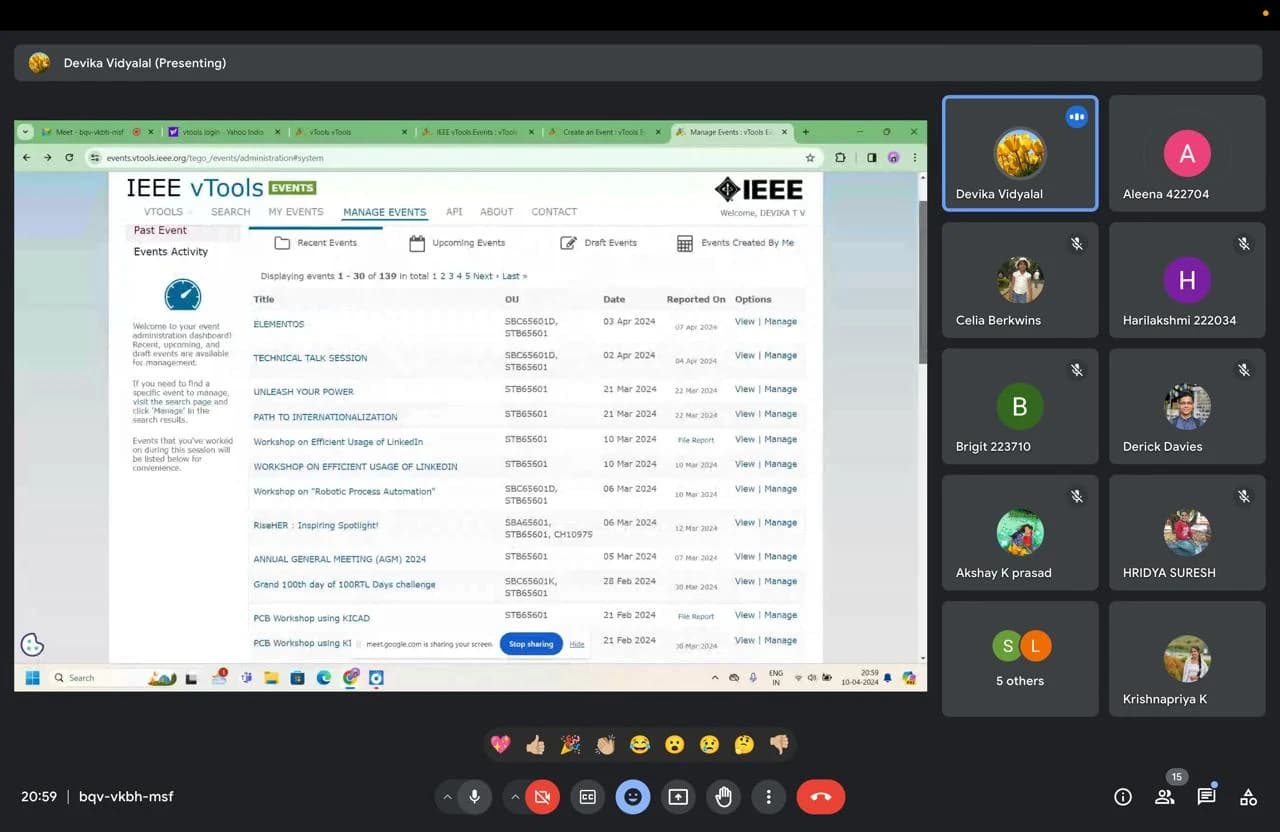Screen dimensions: 1280x832
Task: Expand video settings arrow beside camera
Action: (x=514, y=797)
